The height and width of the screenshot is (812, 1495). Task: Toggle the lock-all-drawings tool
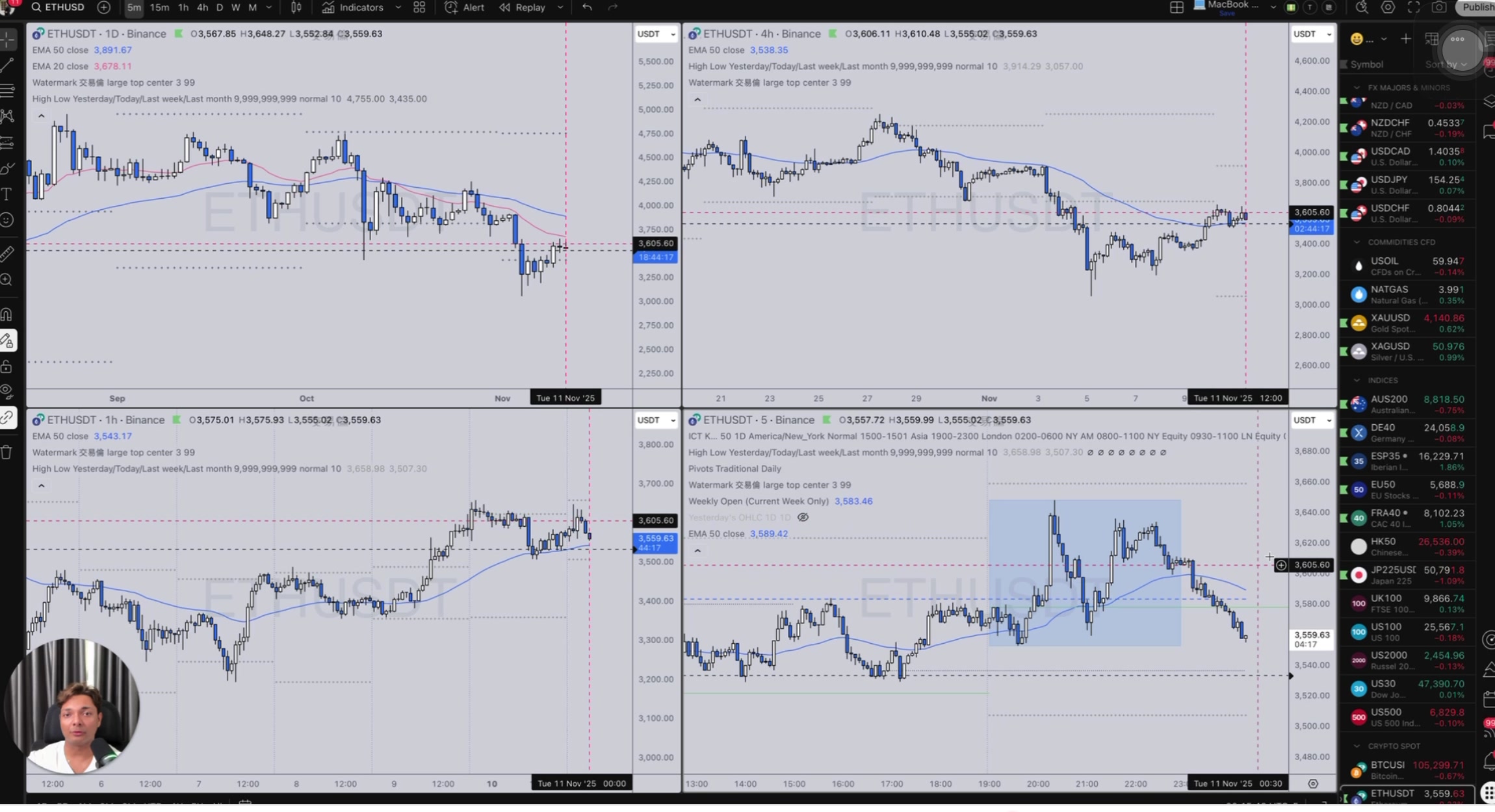click(x=7, y=366)
